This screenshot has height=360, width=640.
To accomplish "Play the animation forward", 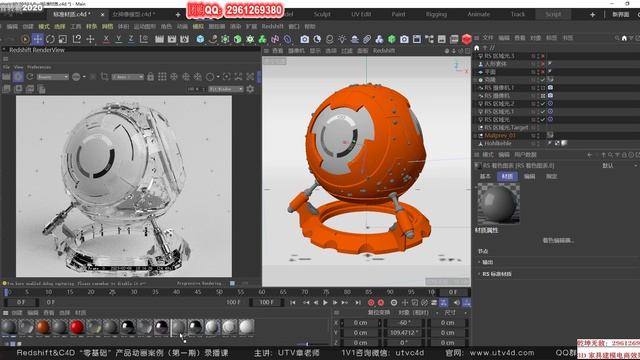I will pyautogui.click(x=325, y=302).
